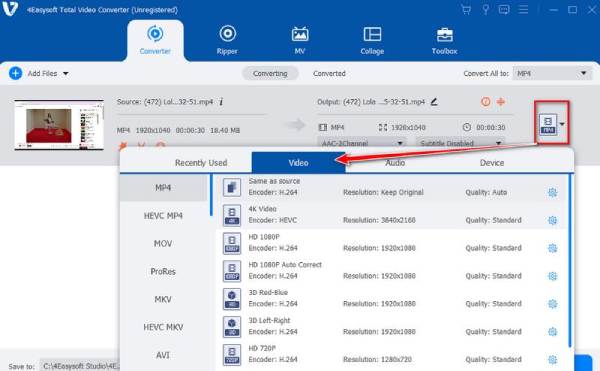Viewport: 600px width, 371px height.
Task: Go to the Collage tab
Action: [372, 41]
